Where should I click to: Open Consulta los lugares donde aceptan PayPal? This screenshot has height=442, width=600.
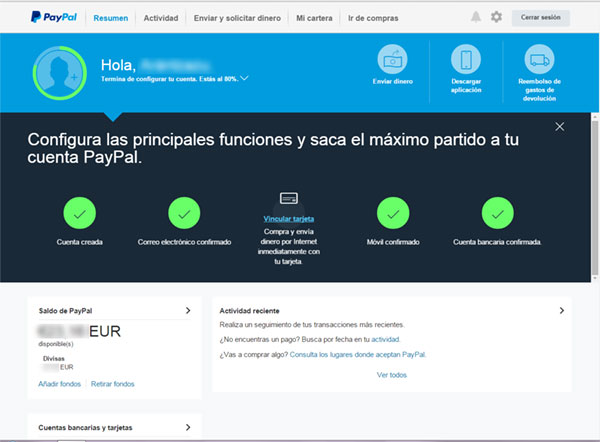(357, 354)
